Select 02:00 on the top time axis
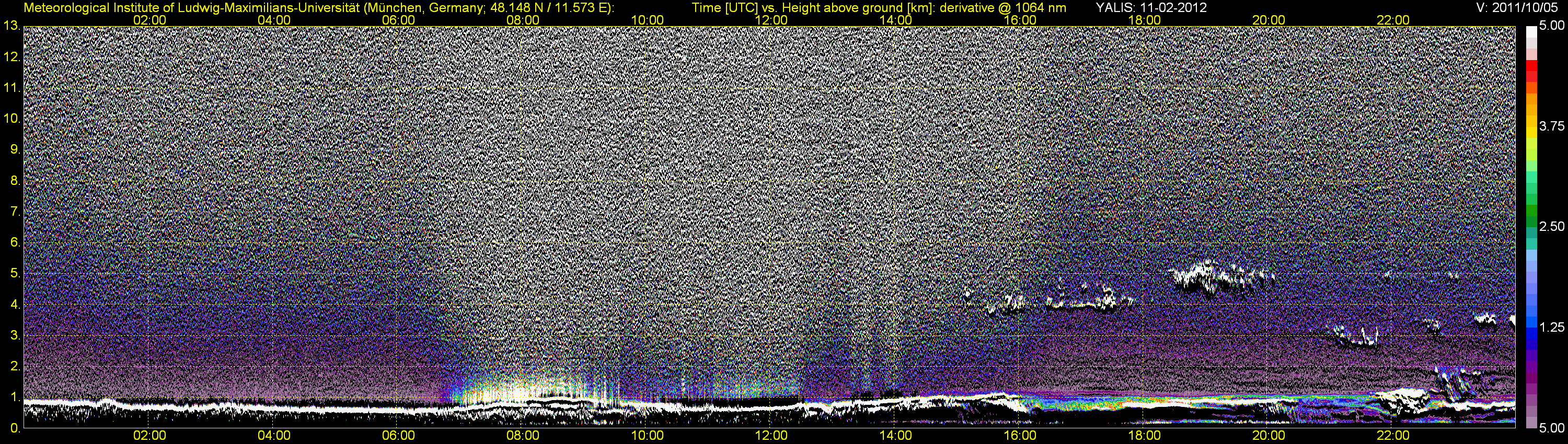Image resolution: width=1568 pixels, height=444 pixels. coord(149,20)
